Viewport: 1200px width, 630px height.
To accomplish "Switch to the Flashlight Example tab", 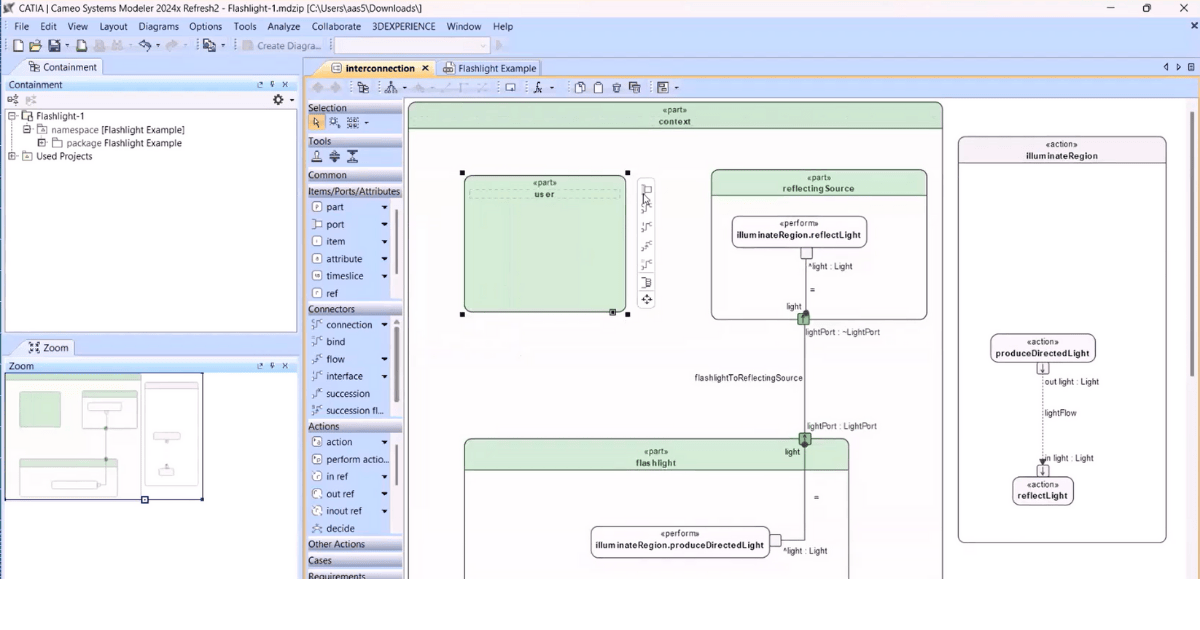I will pos(490,68).
